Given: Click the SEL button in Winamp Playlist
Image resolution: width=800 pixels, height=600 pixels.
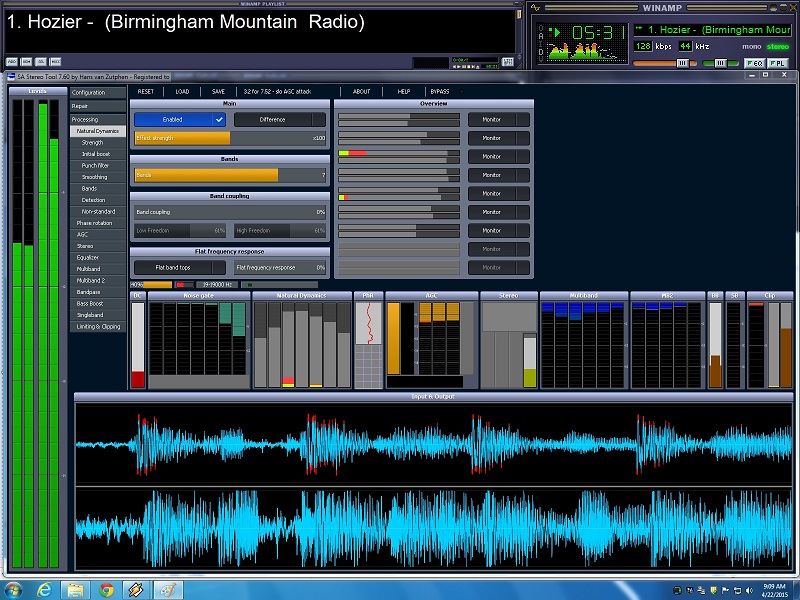Looking at the screenshot, I should click(41, 62).
